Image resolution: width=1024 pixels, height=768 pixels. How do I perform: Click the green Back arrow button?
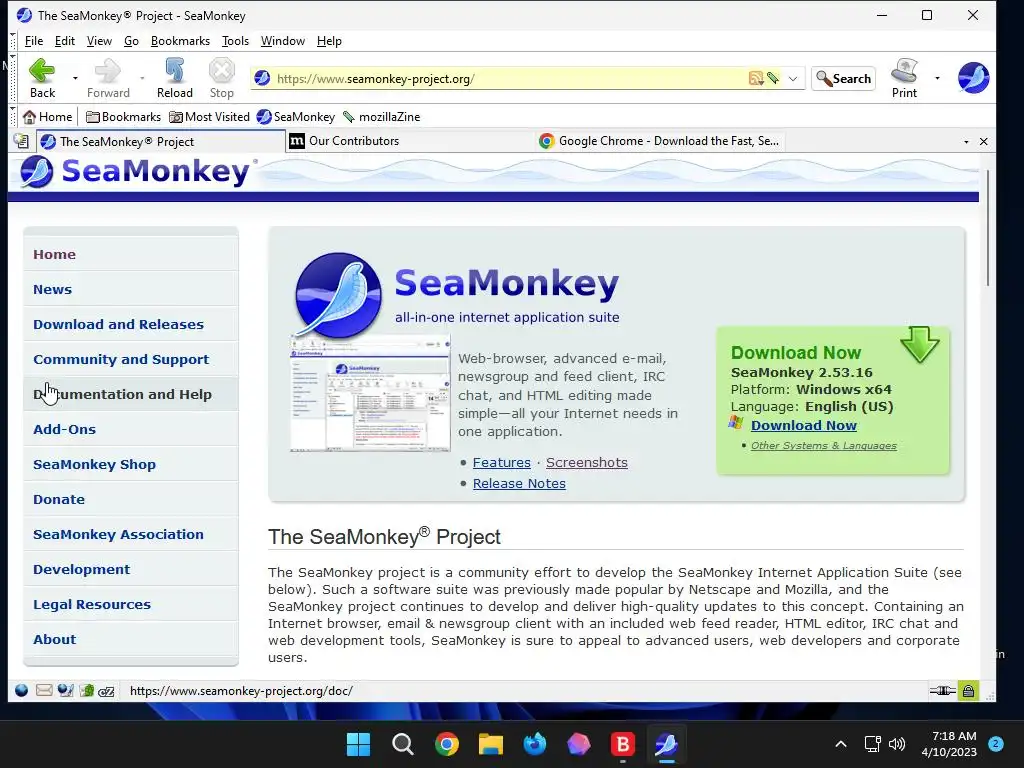point(42,78)
